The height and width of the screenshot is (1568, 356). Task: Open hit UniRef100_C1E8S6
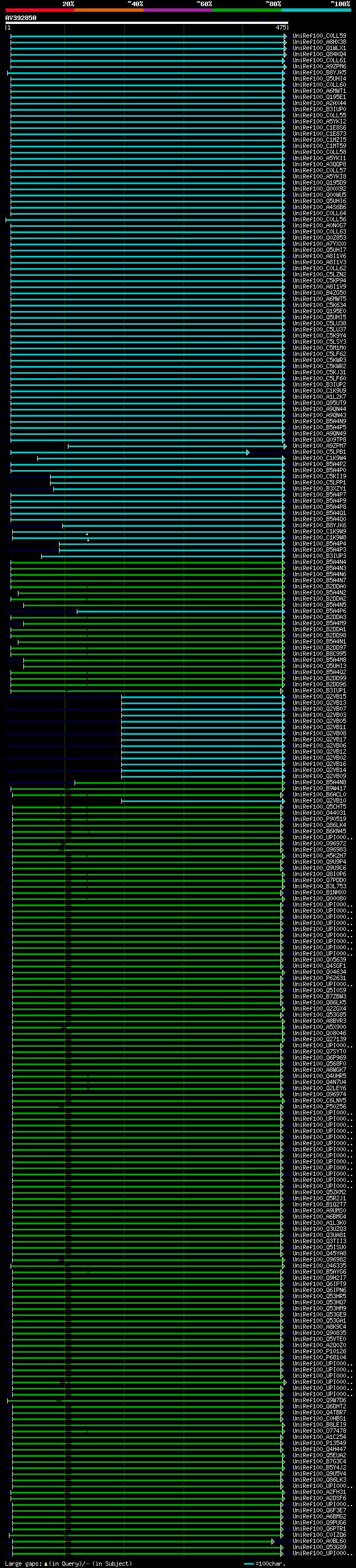pyautogui.click(x=319, y=127)
